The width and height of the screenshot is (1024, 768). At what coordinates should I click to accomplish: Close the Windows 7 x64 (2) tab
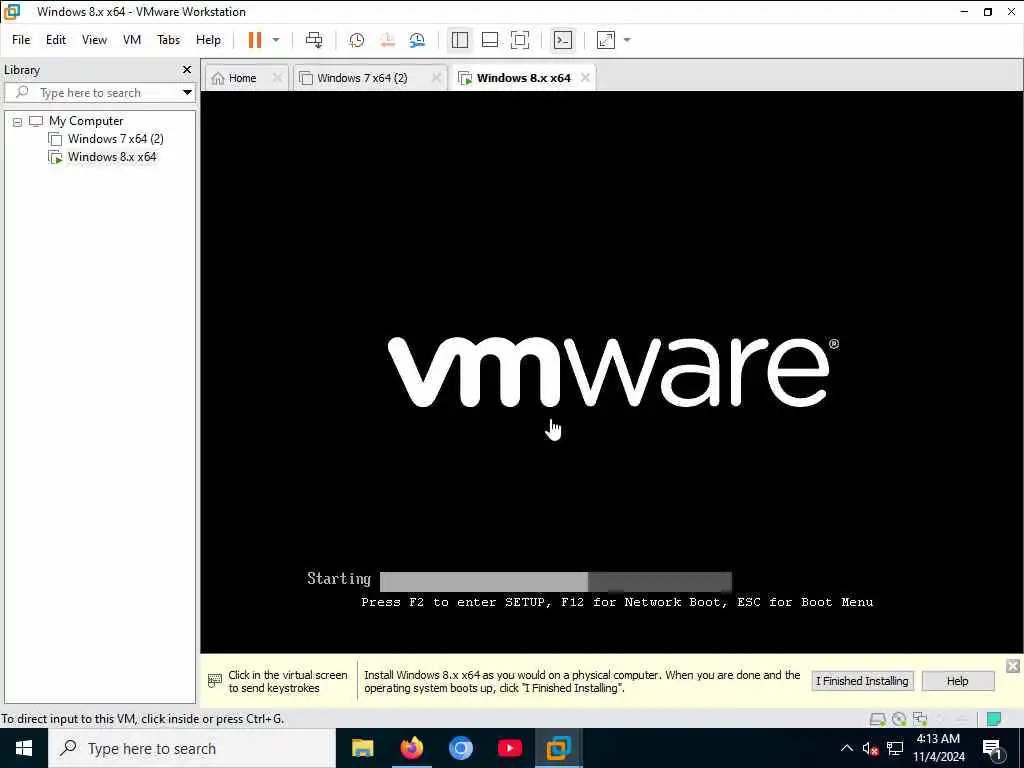tap(436, 78)
